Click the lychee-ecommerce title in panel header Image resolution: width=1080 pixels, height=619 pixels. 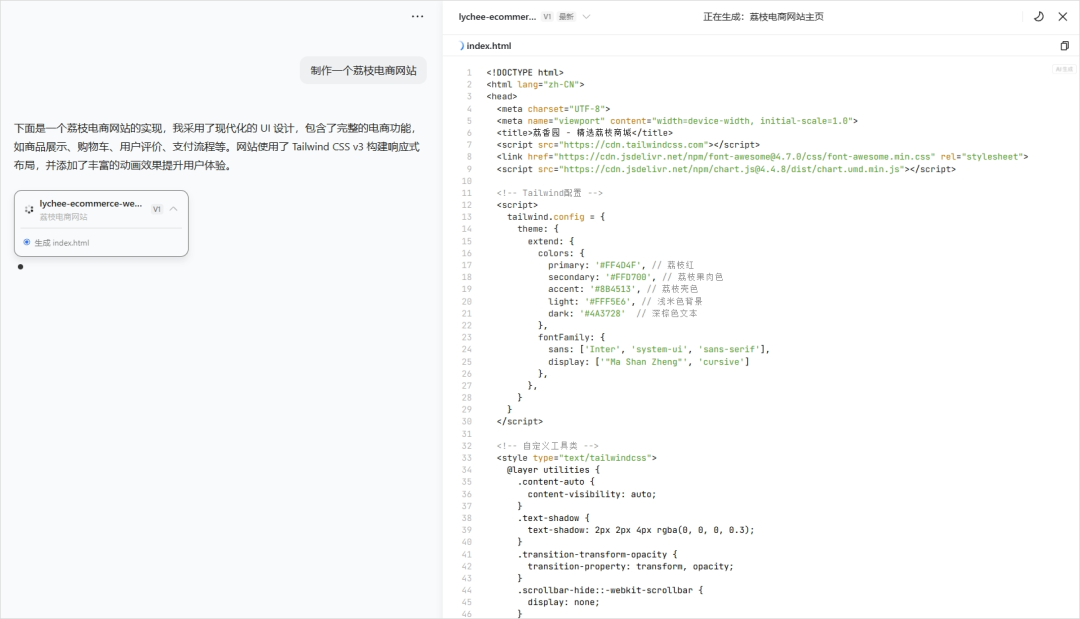coord(497,16)
